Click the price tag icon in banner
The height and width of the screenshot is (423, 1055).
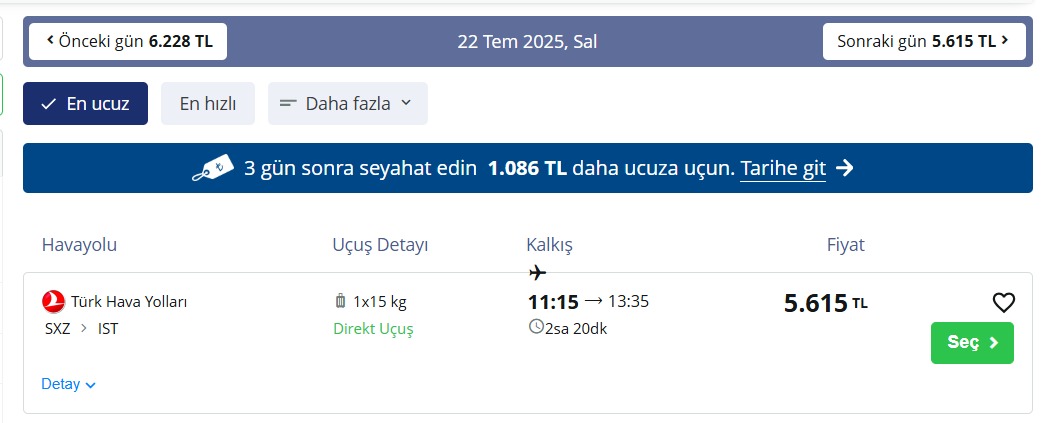212,168
